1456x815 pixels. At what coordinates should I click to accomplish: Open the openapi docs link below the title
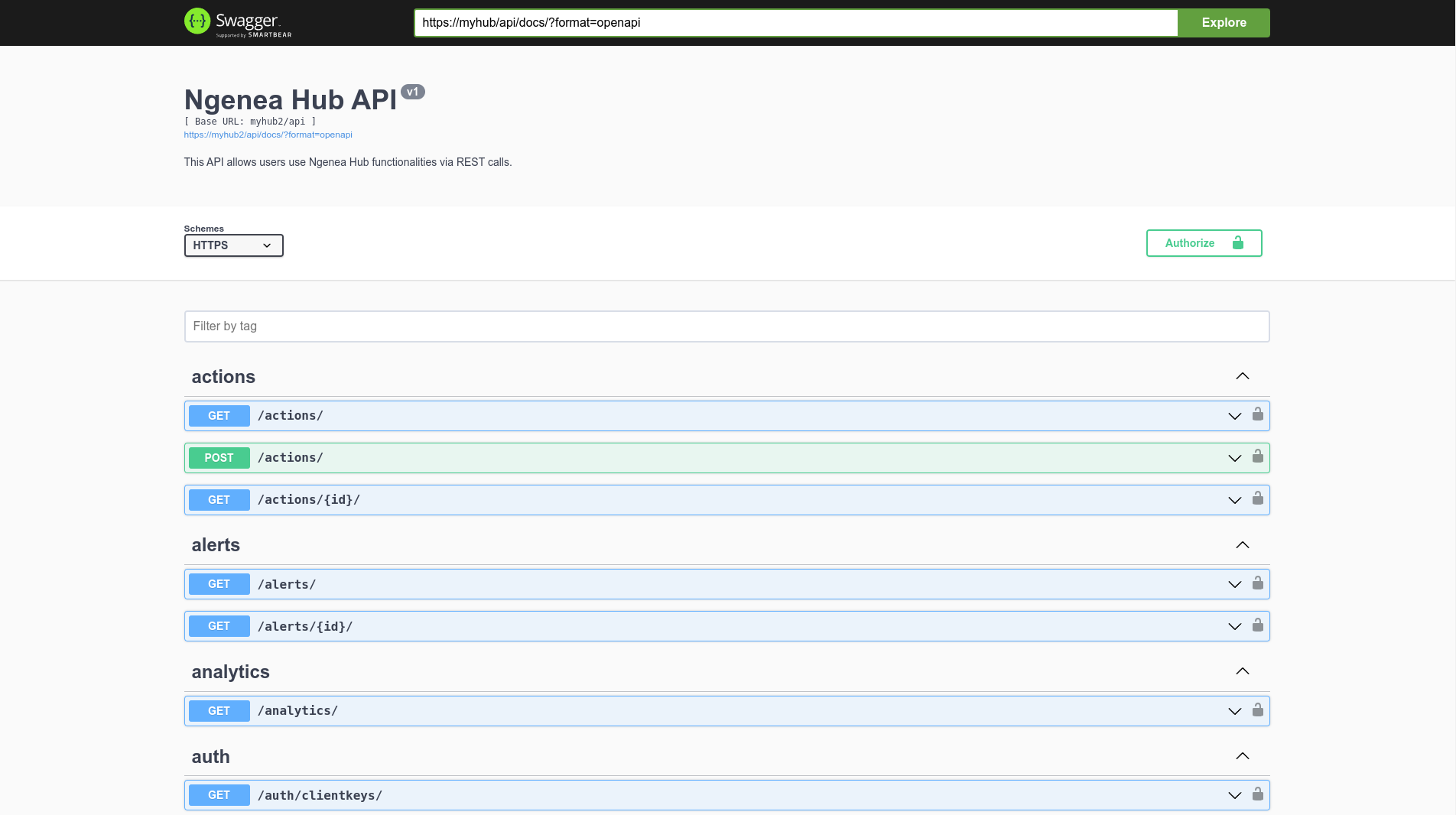(x=268, y=135)
